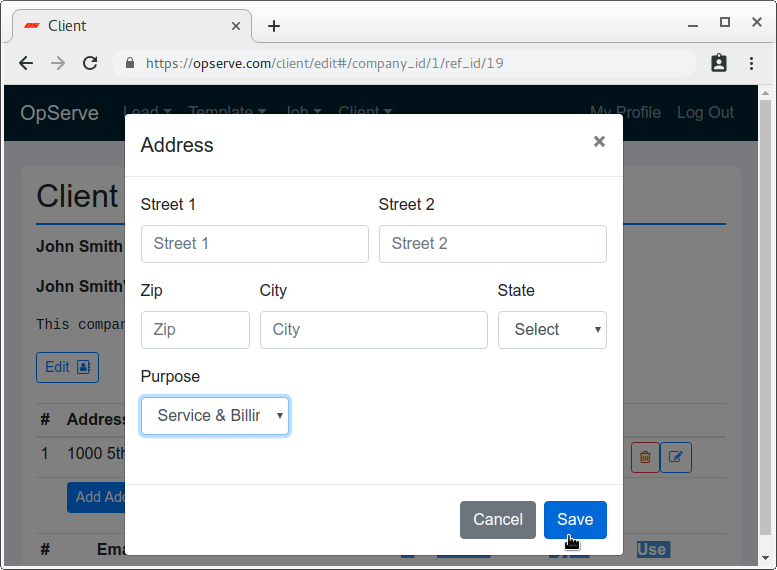This screenshot has width=777, height=570.
Task: Open the State Select dropdown
Action: point(552,330)
